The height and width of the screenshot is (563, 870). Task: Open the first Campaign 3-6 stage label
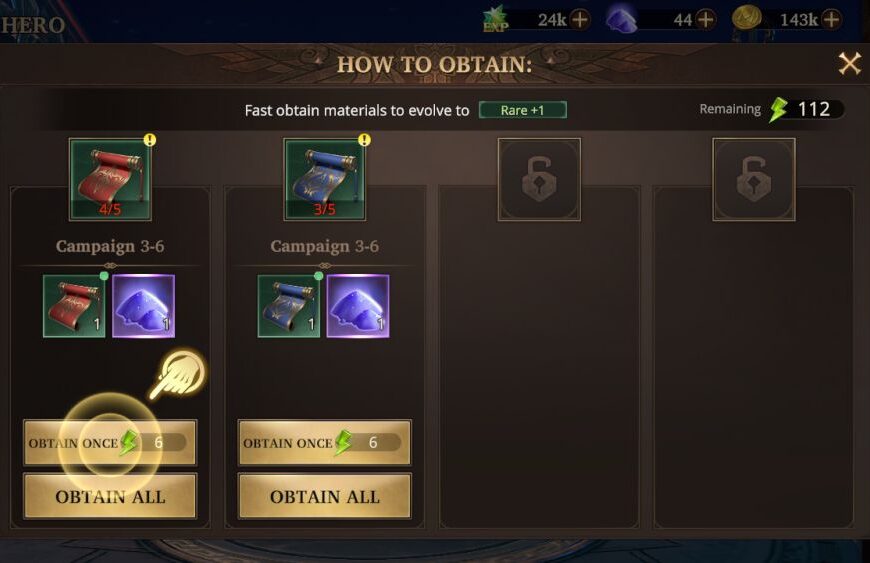[x=110, y=246]
